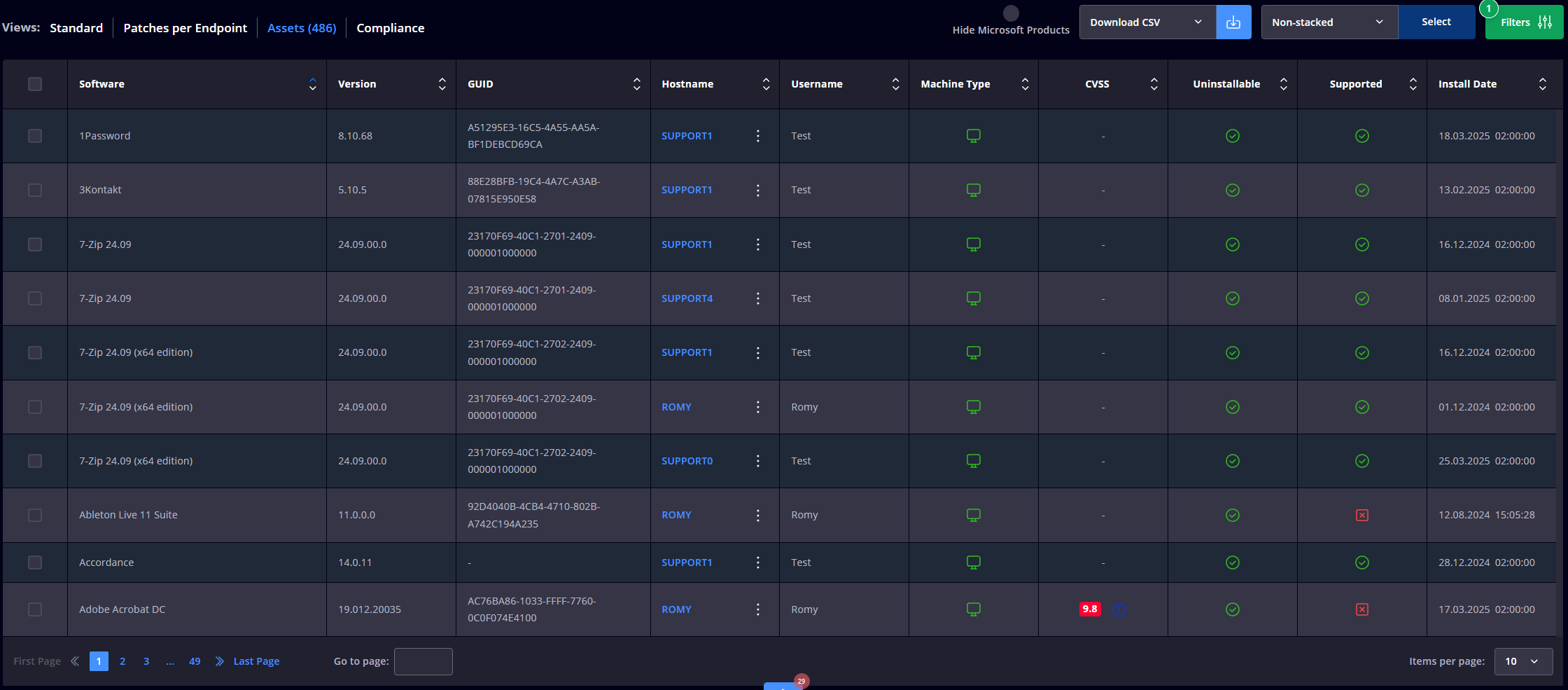This screenshot has height=690, width=1568.
Task: Open three-dot menu for 3Kontakt row
Action: 758,191
